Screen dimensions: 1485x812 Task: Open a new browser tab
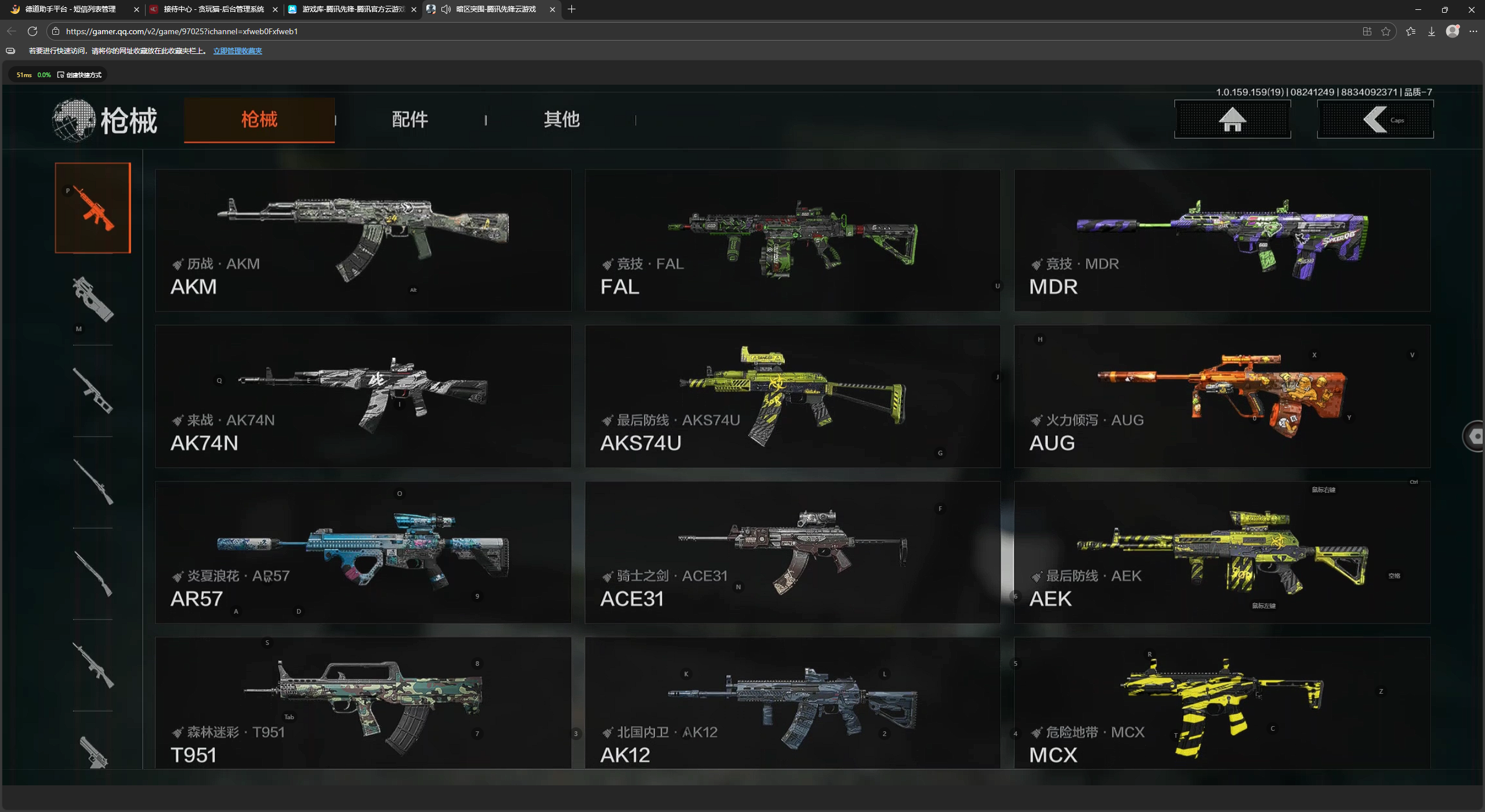click(x=571, y=9)
